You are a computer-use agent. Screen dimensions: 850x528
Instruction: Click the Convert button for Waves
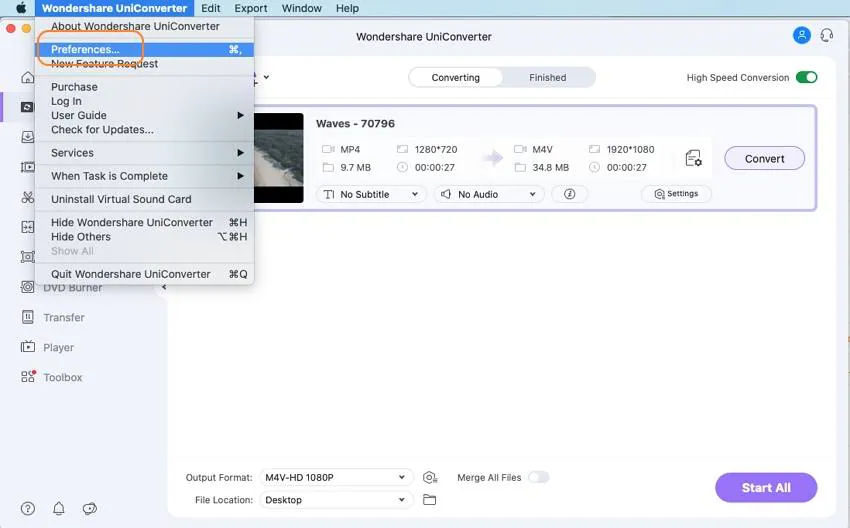tap(764, 158)
